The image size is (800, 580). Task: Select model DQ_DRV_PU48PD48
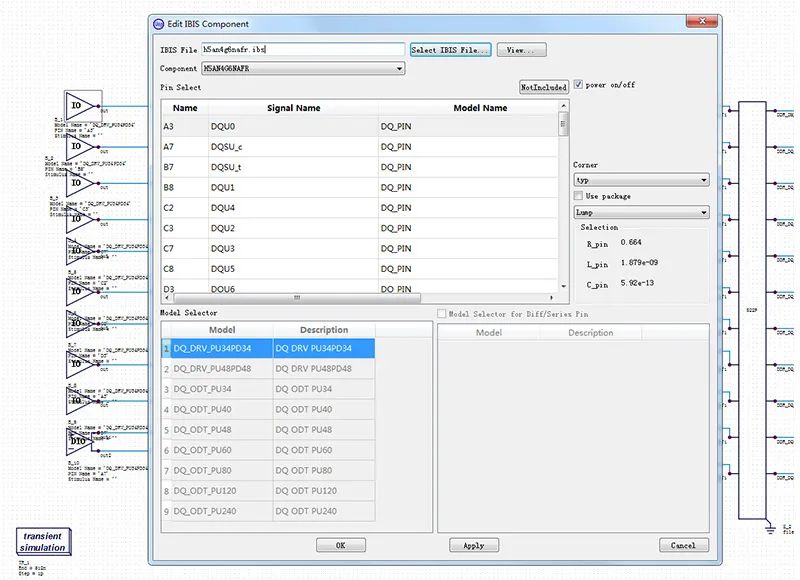click(x=222, y=369)
